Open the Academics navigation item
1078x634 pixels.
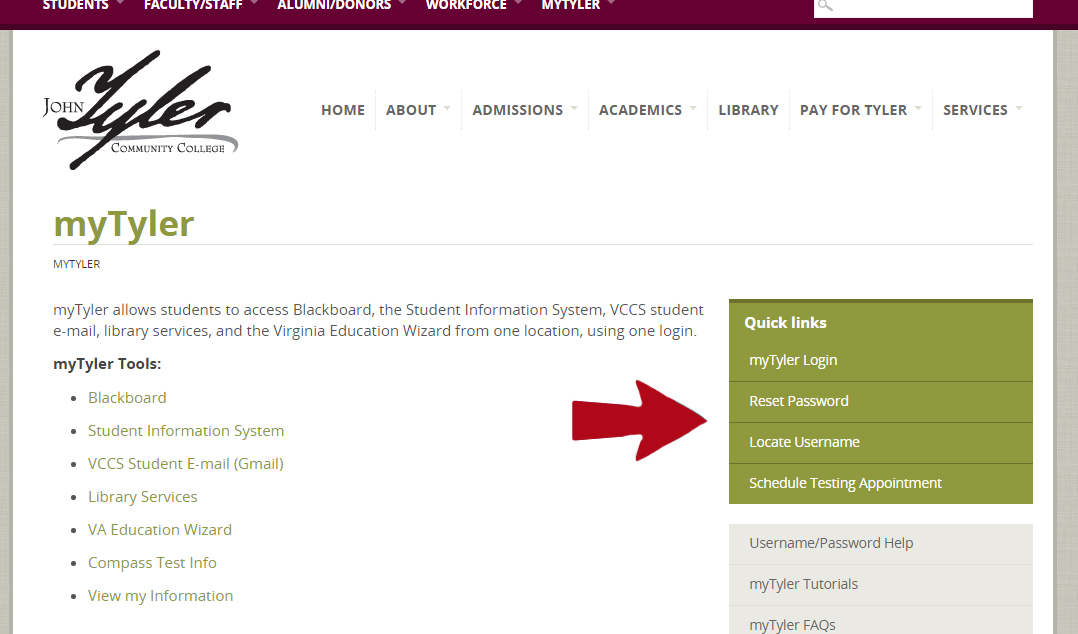coord(641,110)
